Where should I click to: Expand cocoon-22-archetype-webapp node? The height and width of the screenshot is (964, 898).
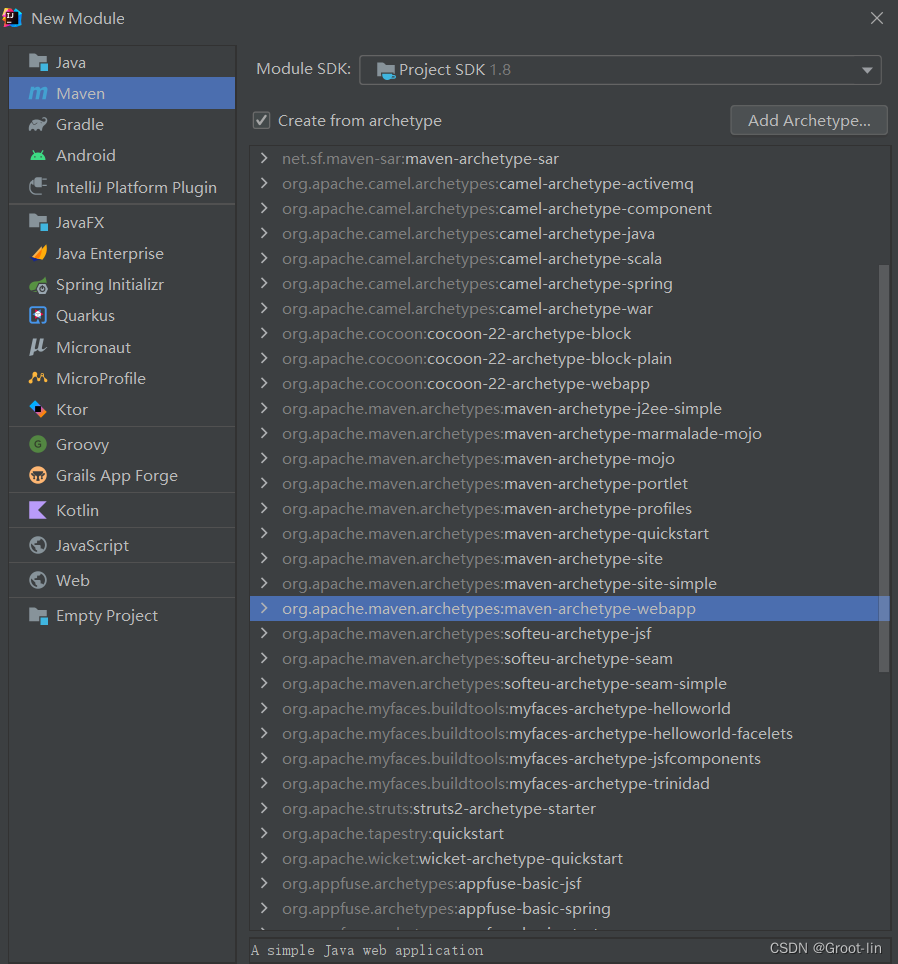[264, 384]
